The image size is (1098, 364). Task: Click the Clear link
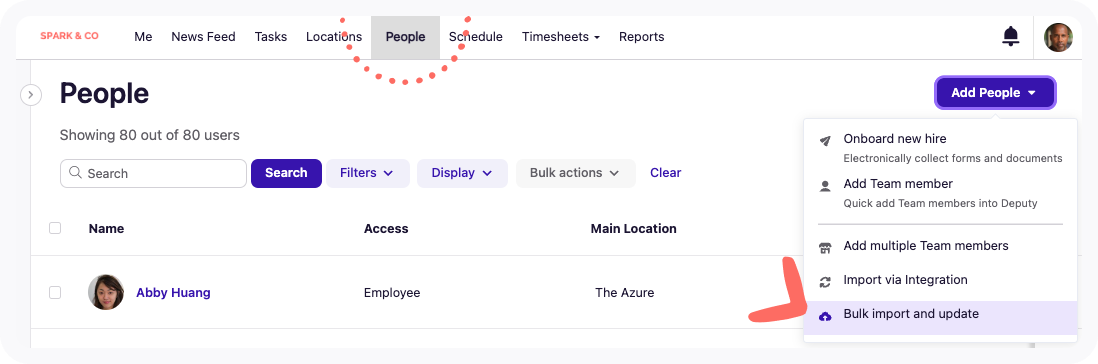pos(665,173)
